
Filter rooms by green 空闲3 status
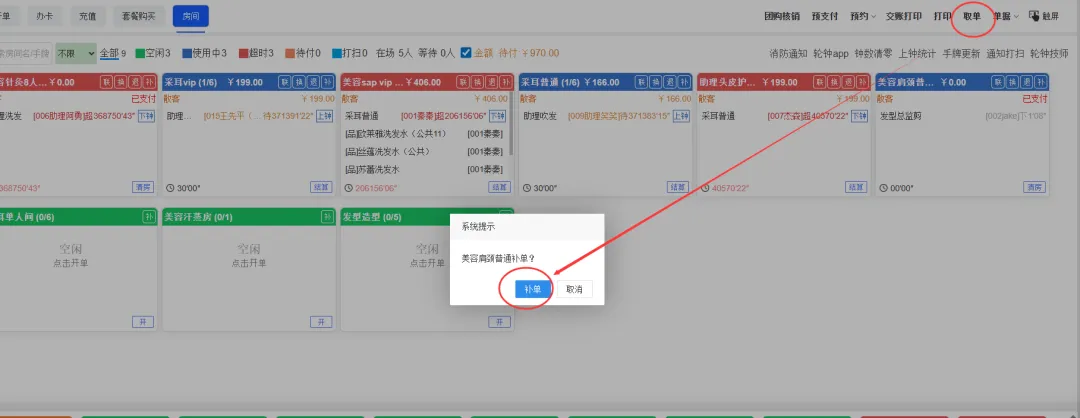pos(153,53)
